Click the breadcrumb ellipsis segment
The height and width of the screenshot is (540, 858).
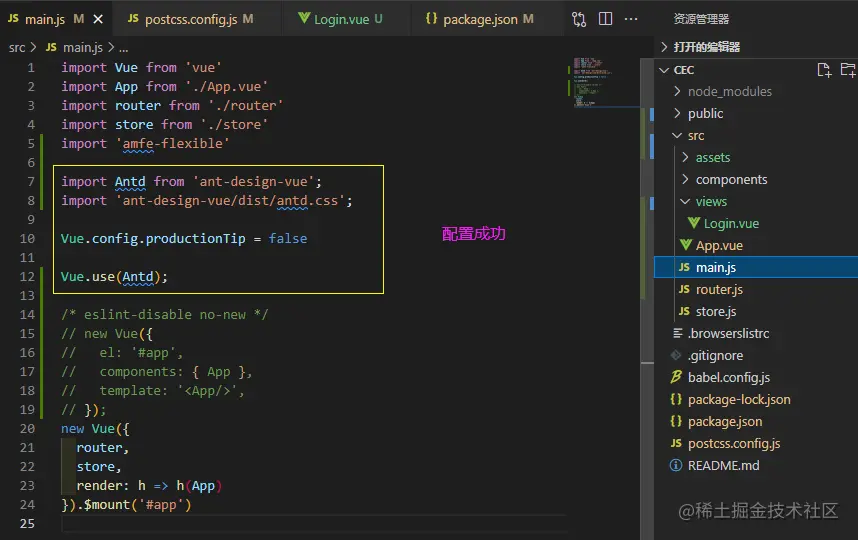tap(124, 48)
